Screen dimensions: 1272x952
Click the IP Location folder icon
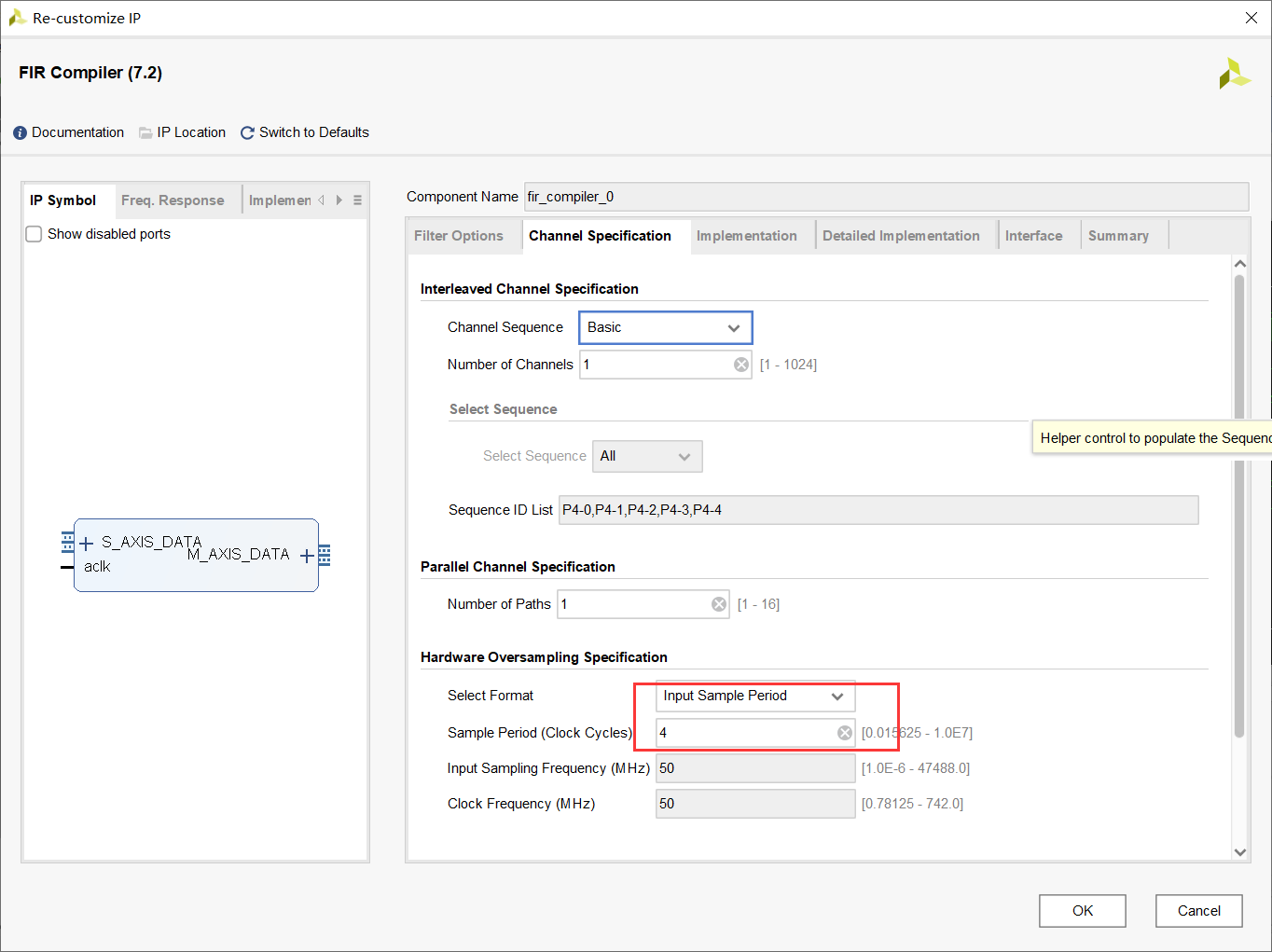point(145,133)
